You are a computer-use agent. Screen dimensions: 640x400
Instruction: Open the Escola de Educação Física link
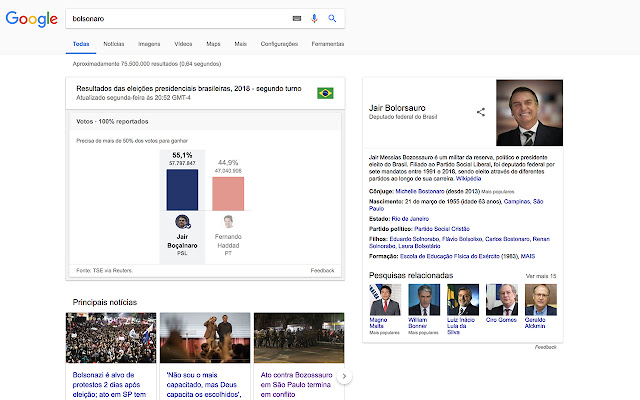pos(449,256)
